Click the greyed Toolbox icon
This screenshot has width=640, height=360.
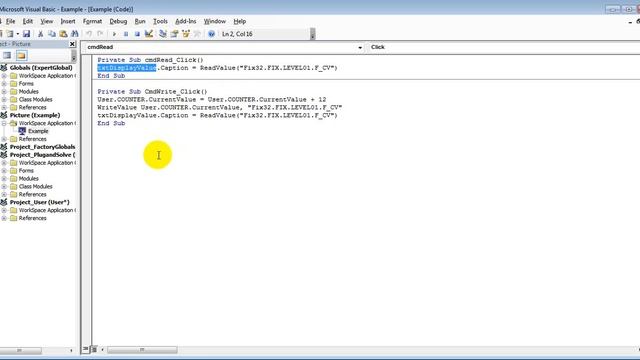click(x=197, y=34)
